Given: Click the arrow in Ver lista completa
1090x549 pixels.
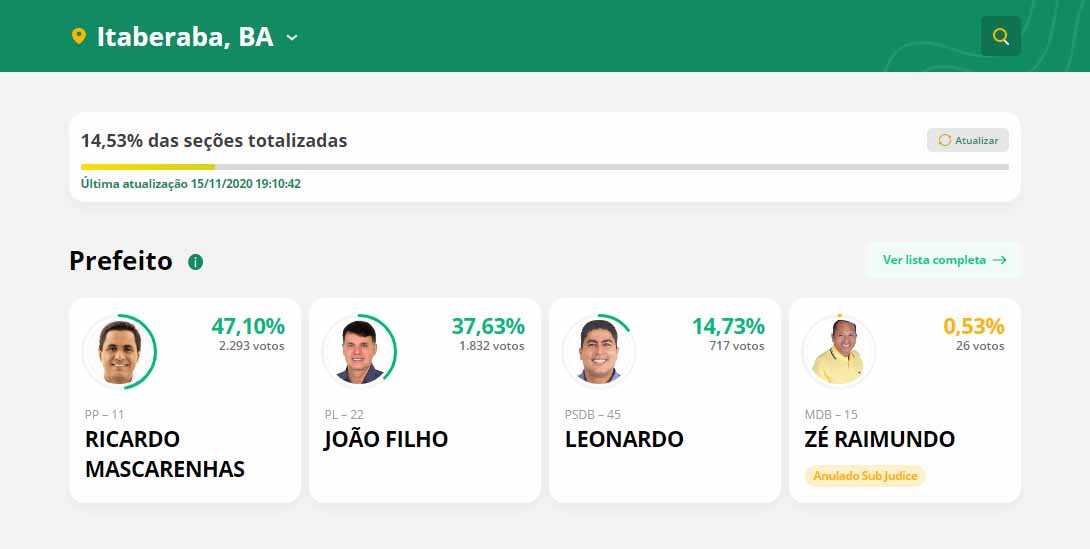Looking at the screenshot, I should (x=999, y=260).
